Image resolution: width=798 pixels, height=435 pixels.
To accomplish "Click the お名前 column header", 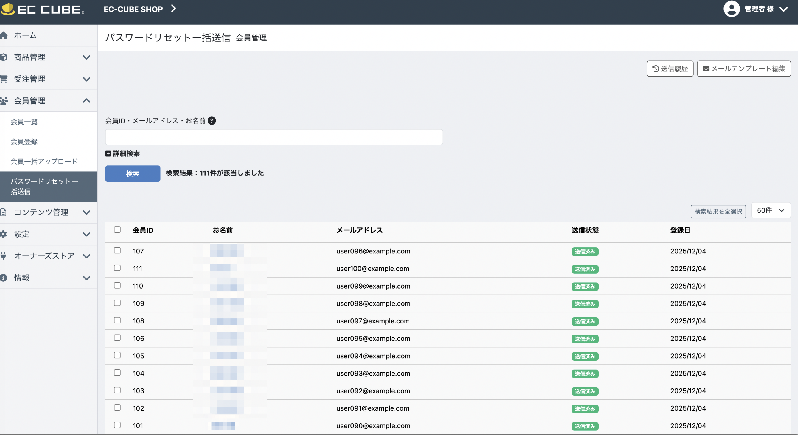I will [x=222, y=230].
